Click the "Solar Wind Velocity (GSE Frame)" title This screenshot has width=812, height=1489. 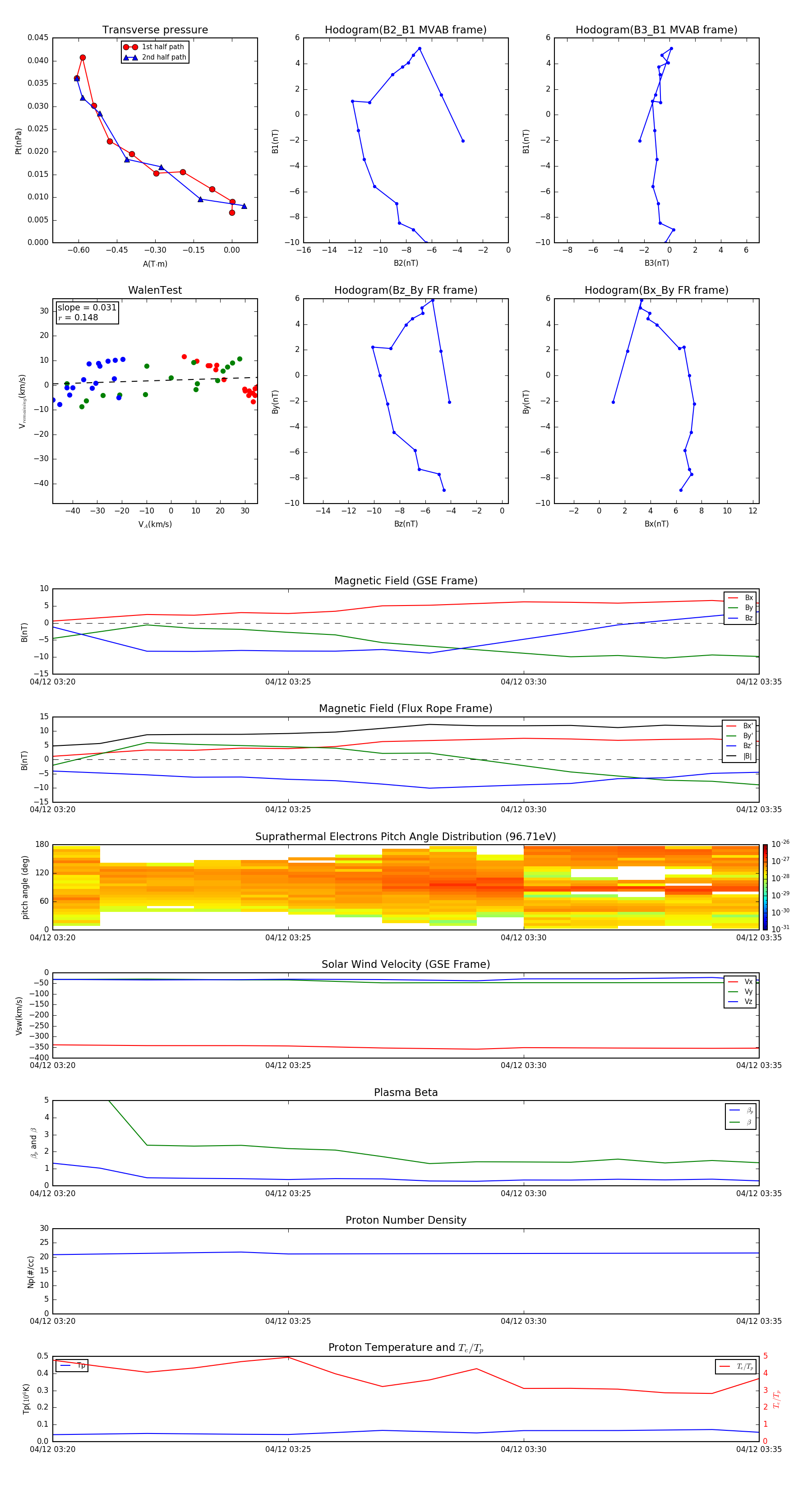(406, 965)
